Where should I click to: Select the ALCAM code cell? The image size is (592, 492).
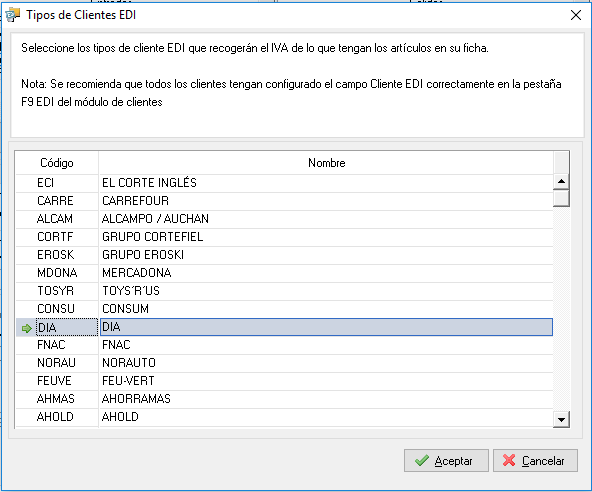[66, 219]
